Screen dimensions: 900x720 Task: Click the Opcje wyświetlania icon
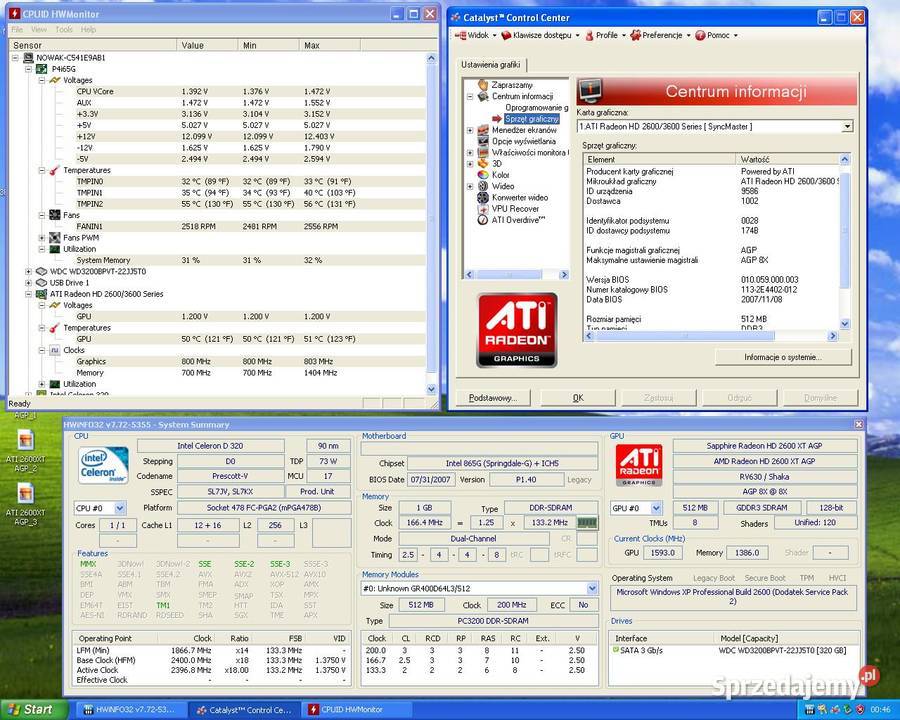pyautogui.click(x=483, y=141)
